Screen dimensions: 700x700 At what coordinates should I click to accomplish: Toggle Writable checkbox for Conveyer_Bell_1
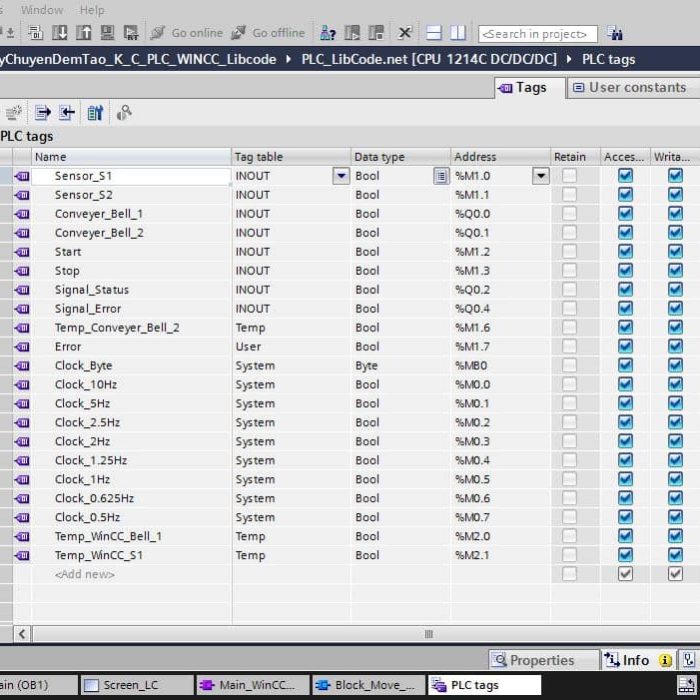[x=675, y=213]
